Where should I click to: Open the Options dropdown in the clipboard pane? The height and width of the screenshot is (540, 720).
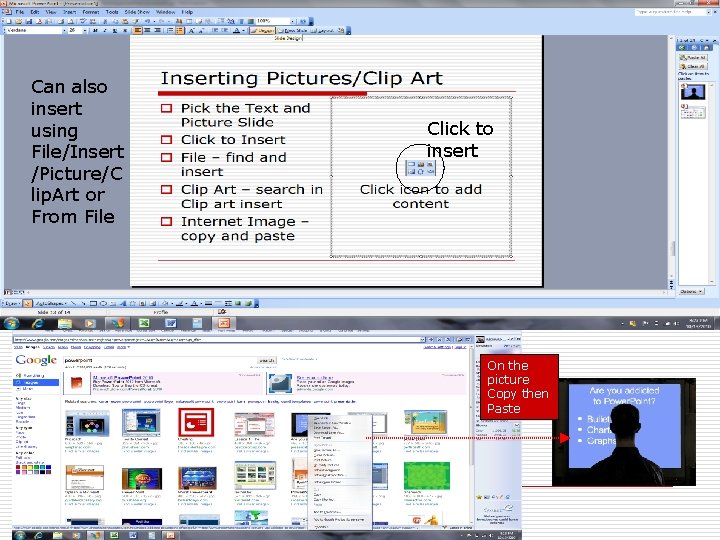pyautogui.click(x=691, y=292)
